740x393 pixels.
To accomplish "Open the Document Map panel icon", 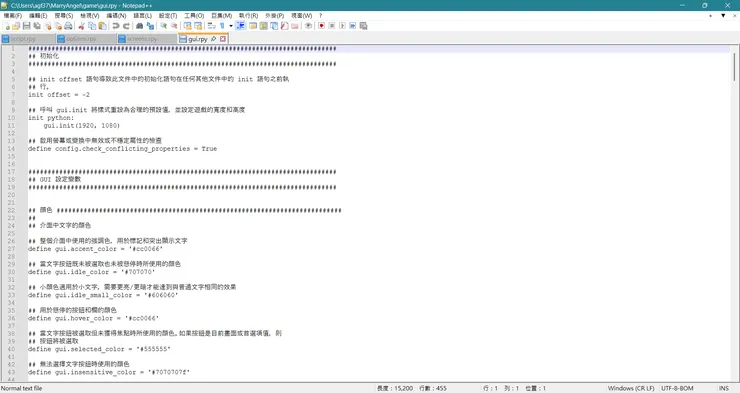I will click(263, 26).
